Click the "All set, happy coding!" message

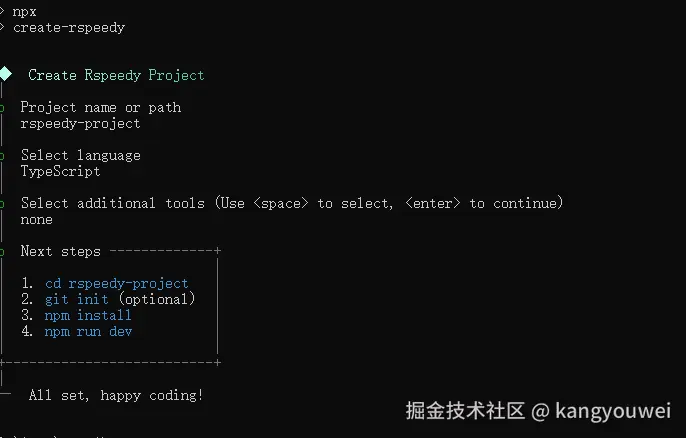pos(116,395)
